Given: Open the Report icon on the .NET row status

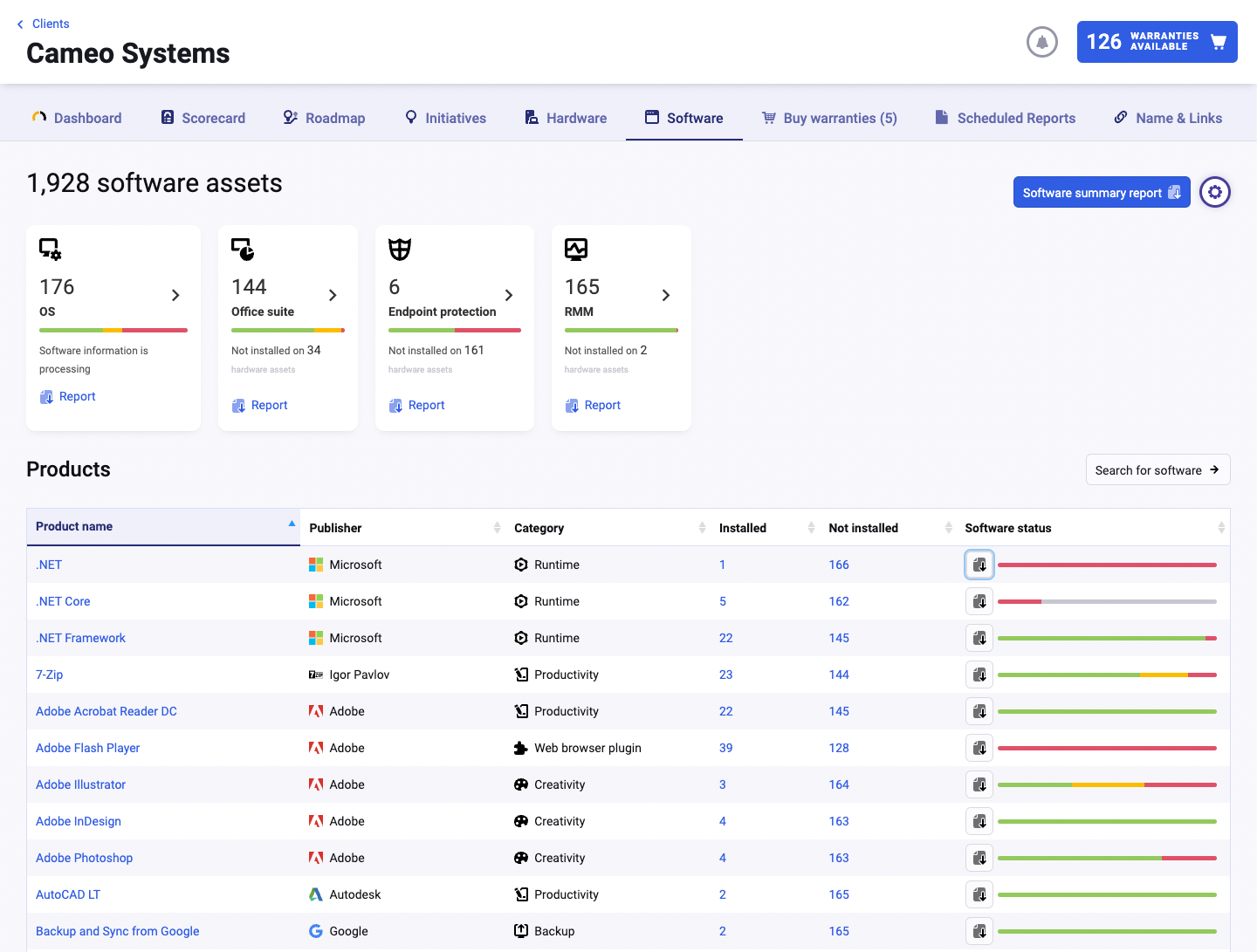Looking at the screenshot, I should point(979,565).
